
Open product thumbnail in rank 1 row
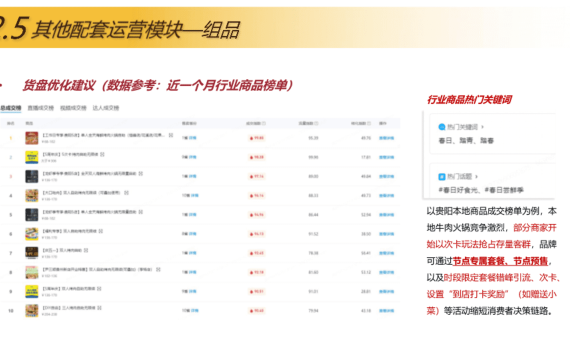[x=32, y=138]
